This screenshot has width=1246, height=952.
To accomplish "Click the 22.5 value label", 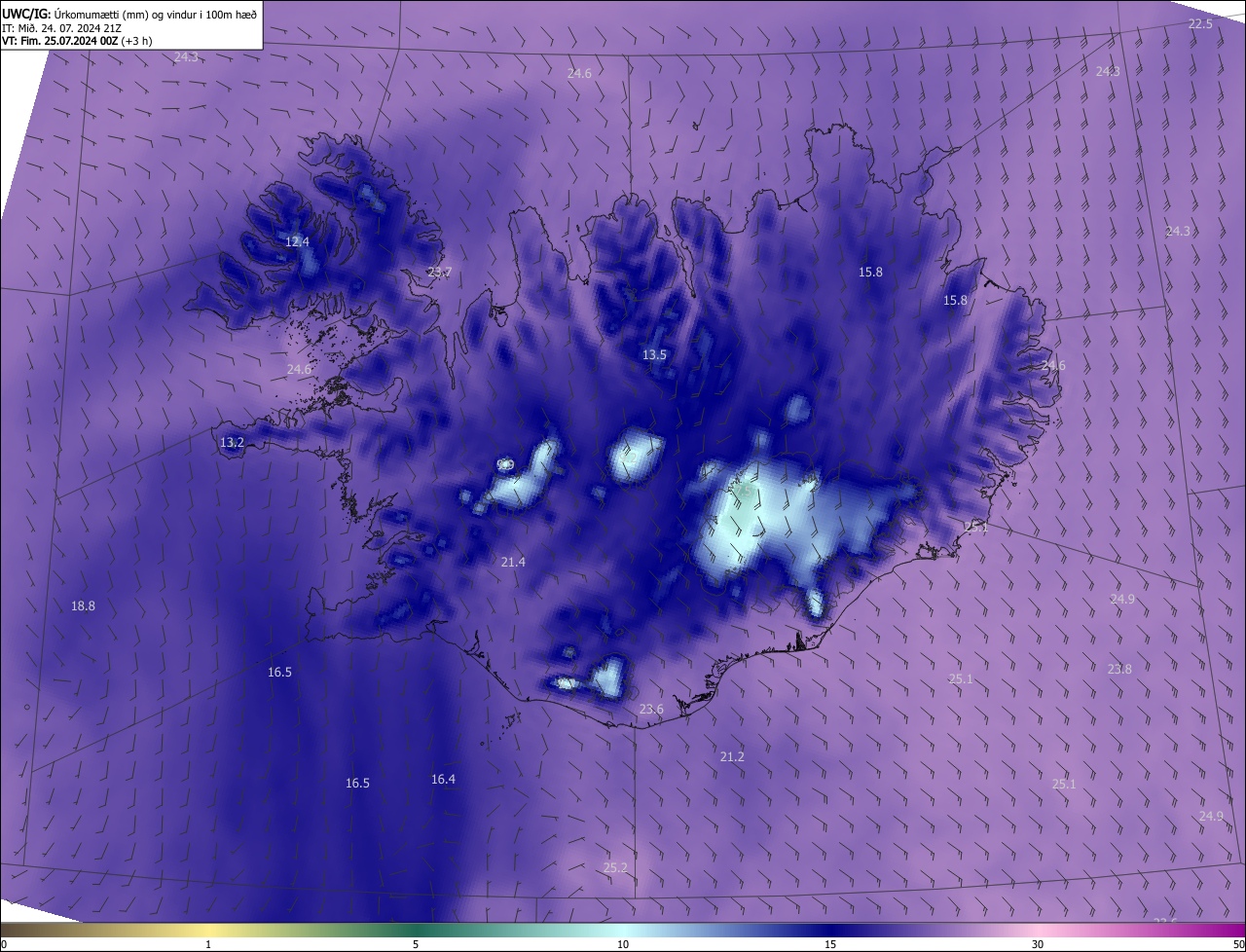I will tap(1200, 23).
